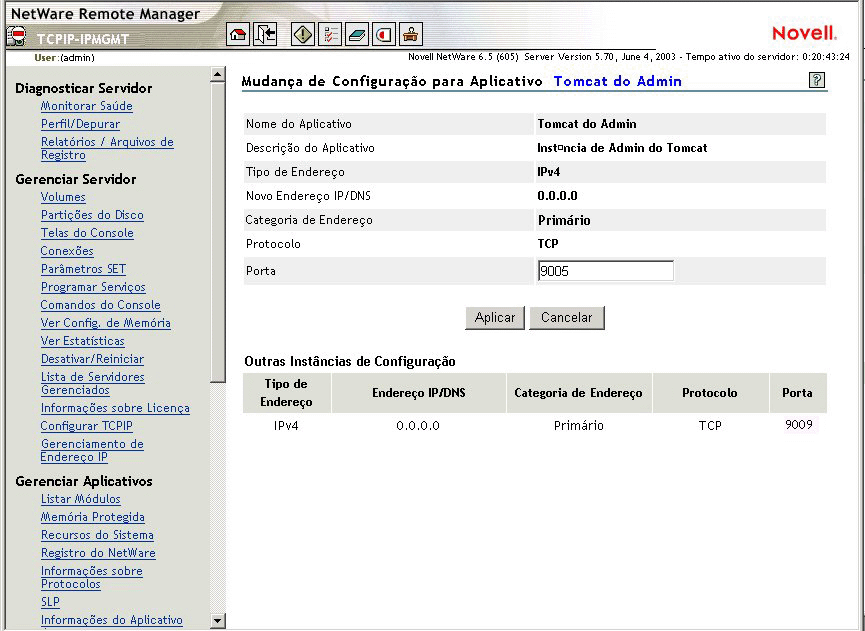This screenshot has width=865, height=631.
Task: Click the Aplicar button
Action: [495, 318]
